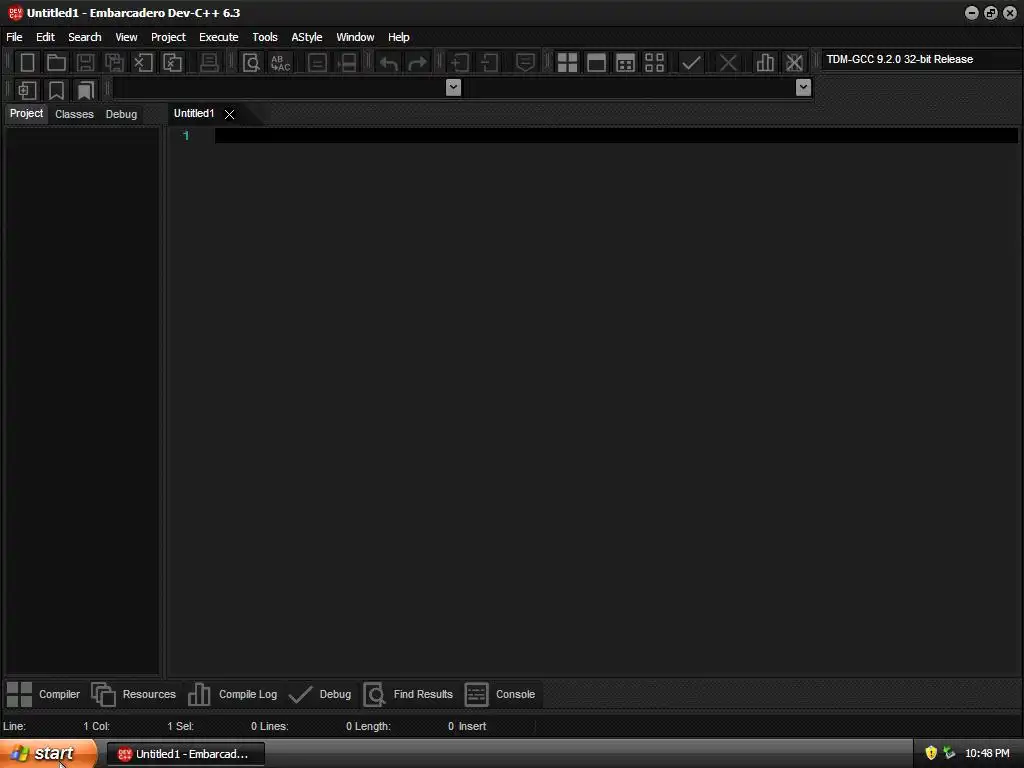Click the Untitled1 - Embarcadero taskbar button
This screenshot has width=1024, height=768.
(x=185, y=754)
